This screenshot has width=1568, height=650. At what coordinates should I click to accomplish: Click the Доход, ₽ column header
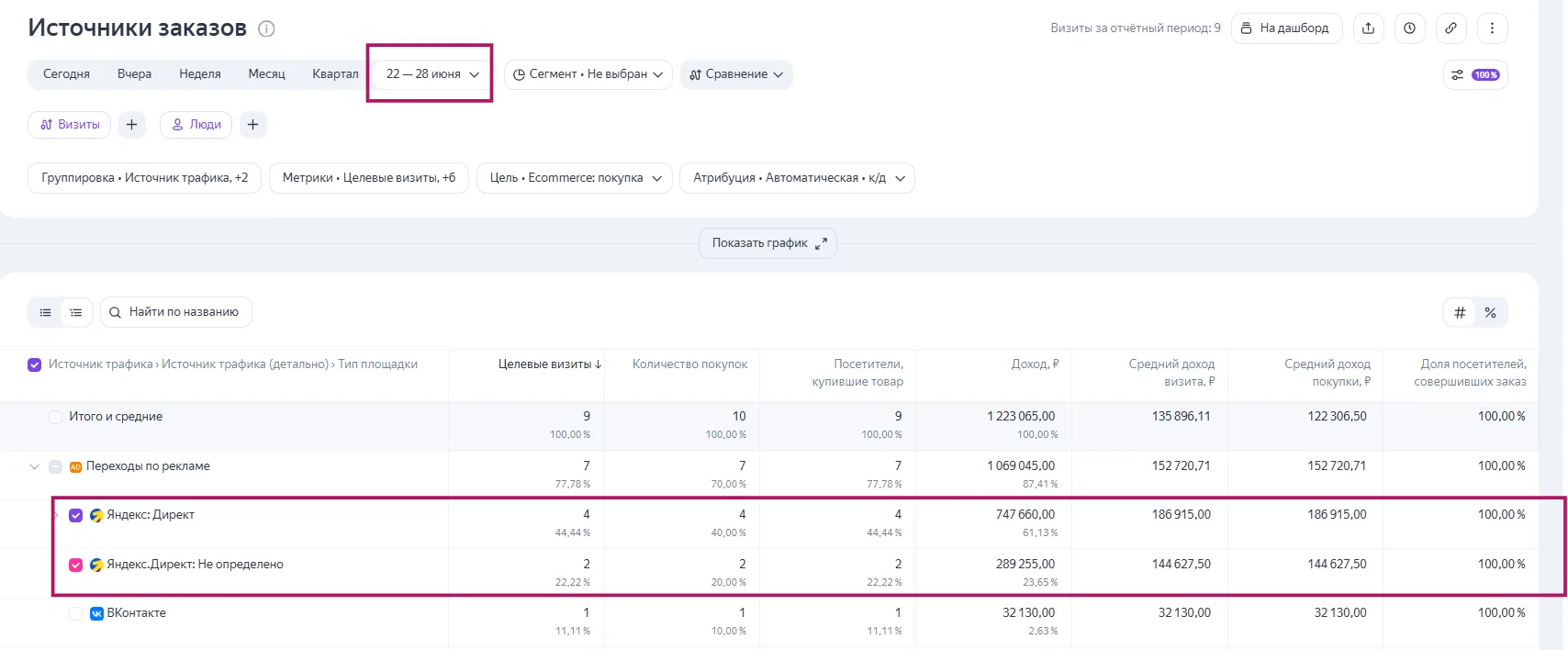pyautogui.click(x=1035, y=364)
